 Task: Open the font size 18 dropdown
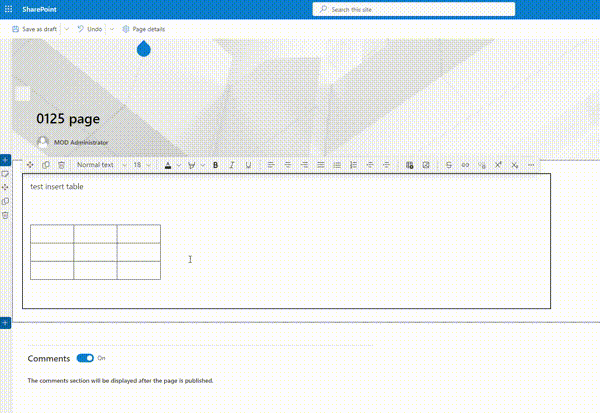click(x=142, y=165)
